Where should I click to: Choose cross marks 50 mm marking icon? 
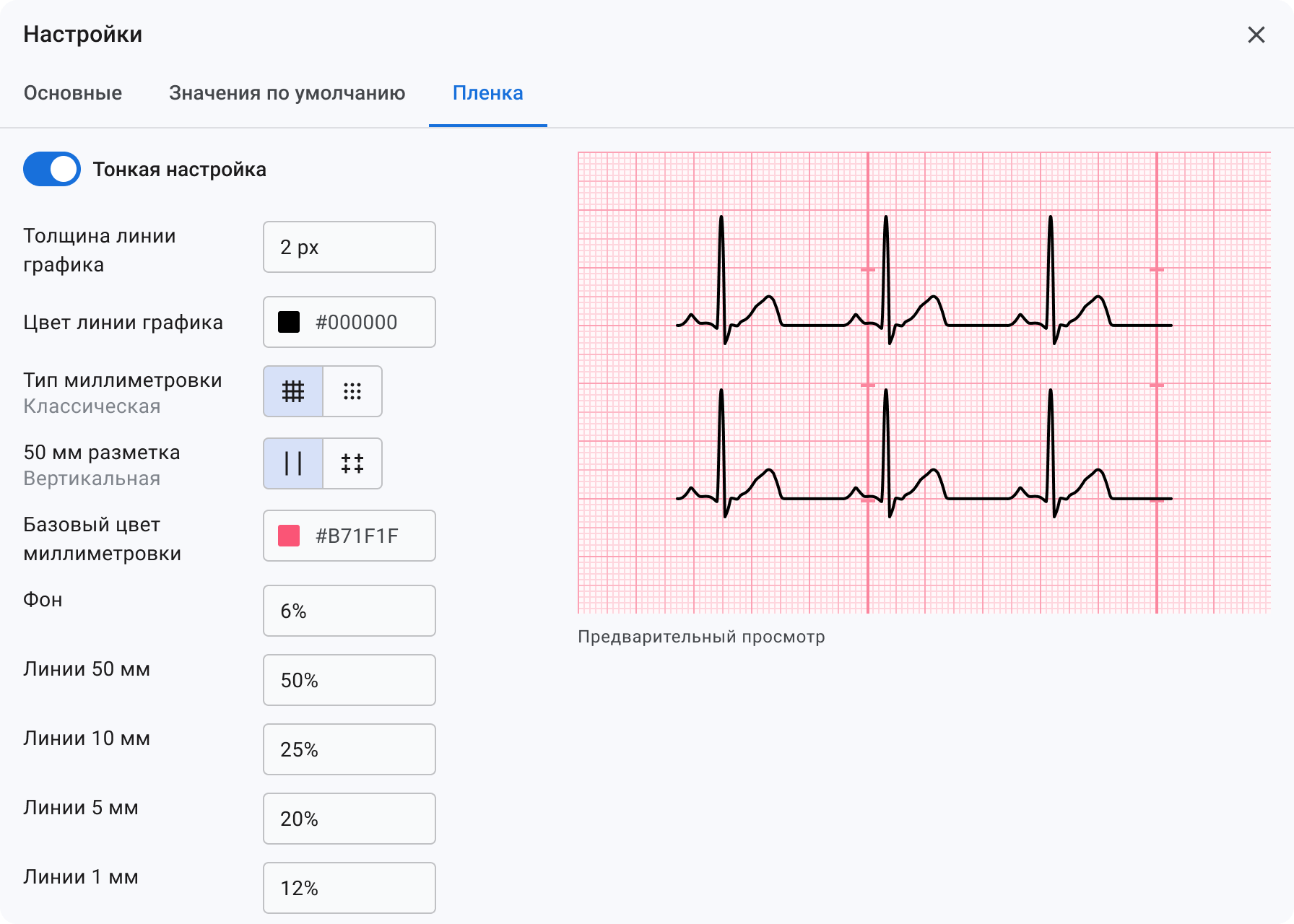(x=352, y=463)
